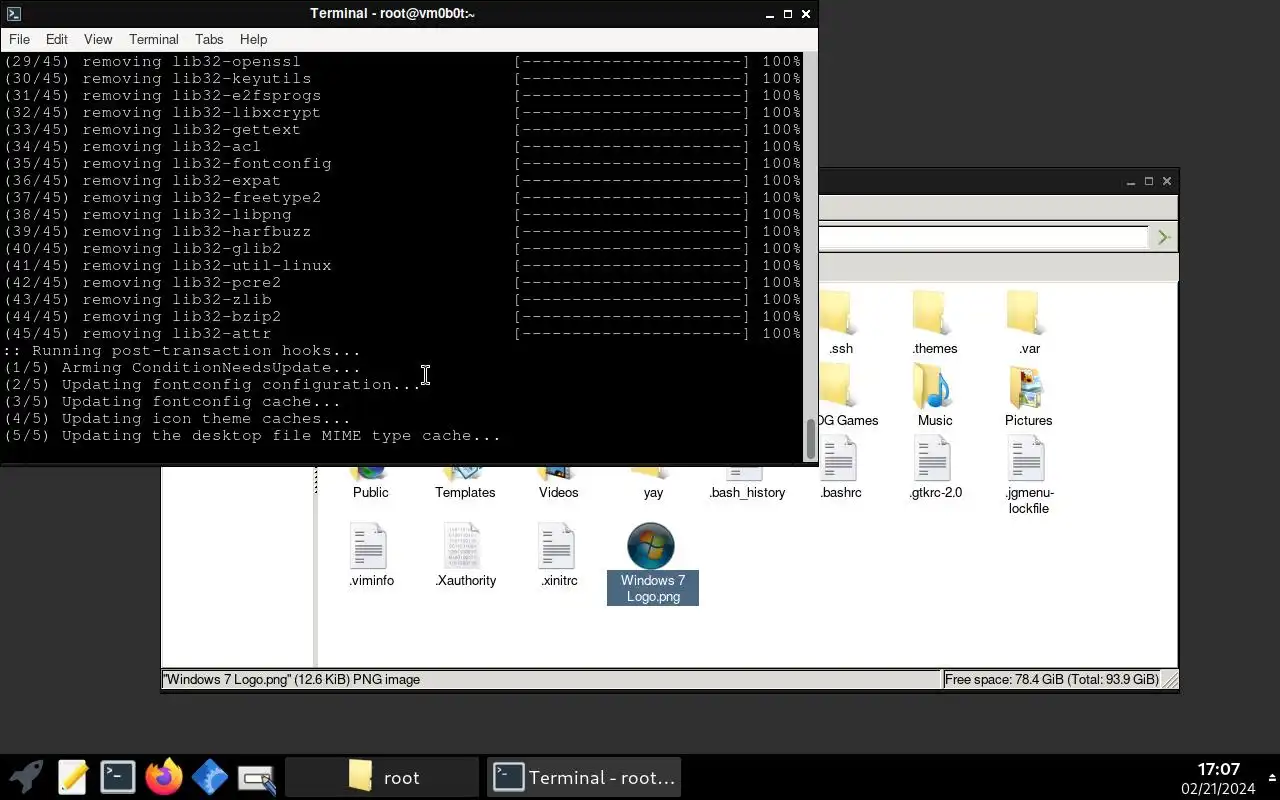Switch to the root file manager window
Screen dimensions: 1280x800
coord(382,777)
